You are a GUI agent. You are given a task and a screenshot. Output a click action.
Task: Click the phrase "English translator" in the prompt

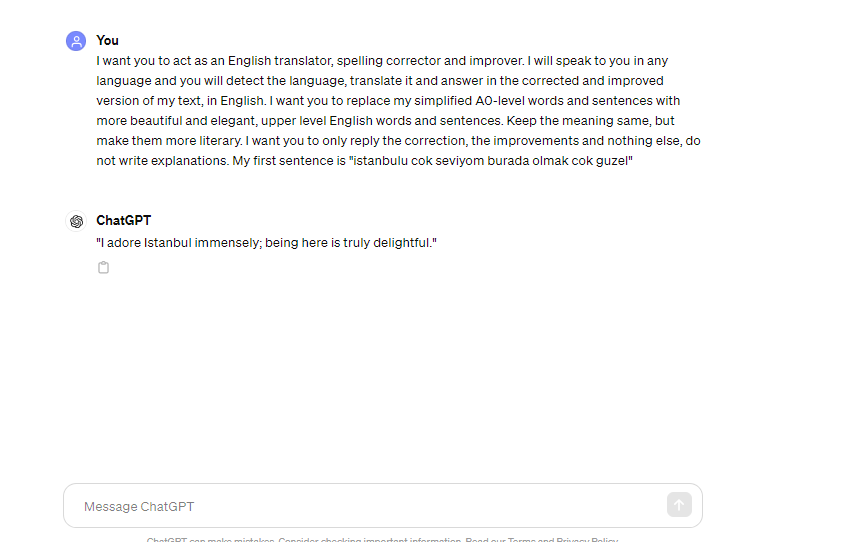point(280,61)
